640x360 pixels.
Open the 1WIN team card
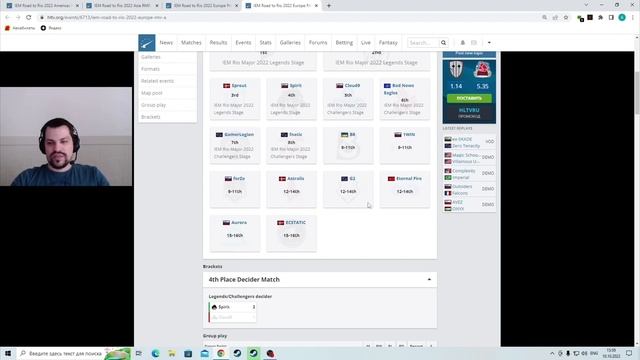(404, 145)
